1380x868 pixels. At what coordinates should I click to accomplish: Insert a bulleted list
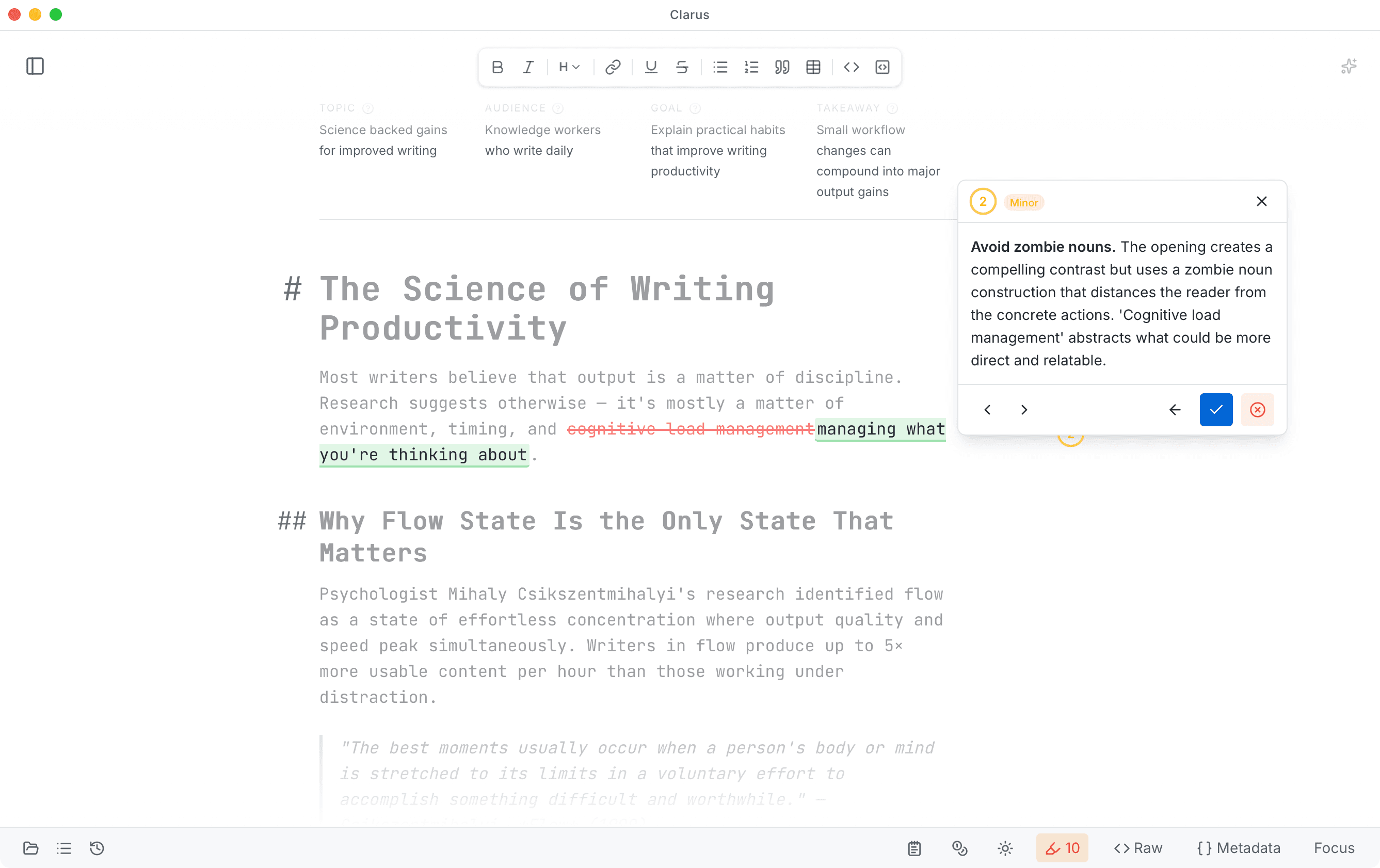click(720, 67)
